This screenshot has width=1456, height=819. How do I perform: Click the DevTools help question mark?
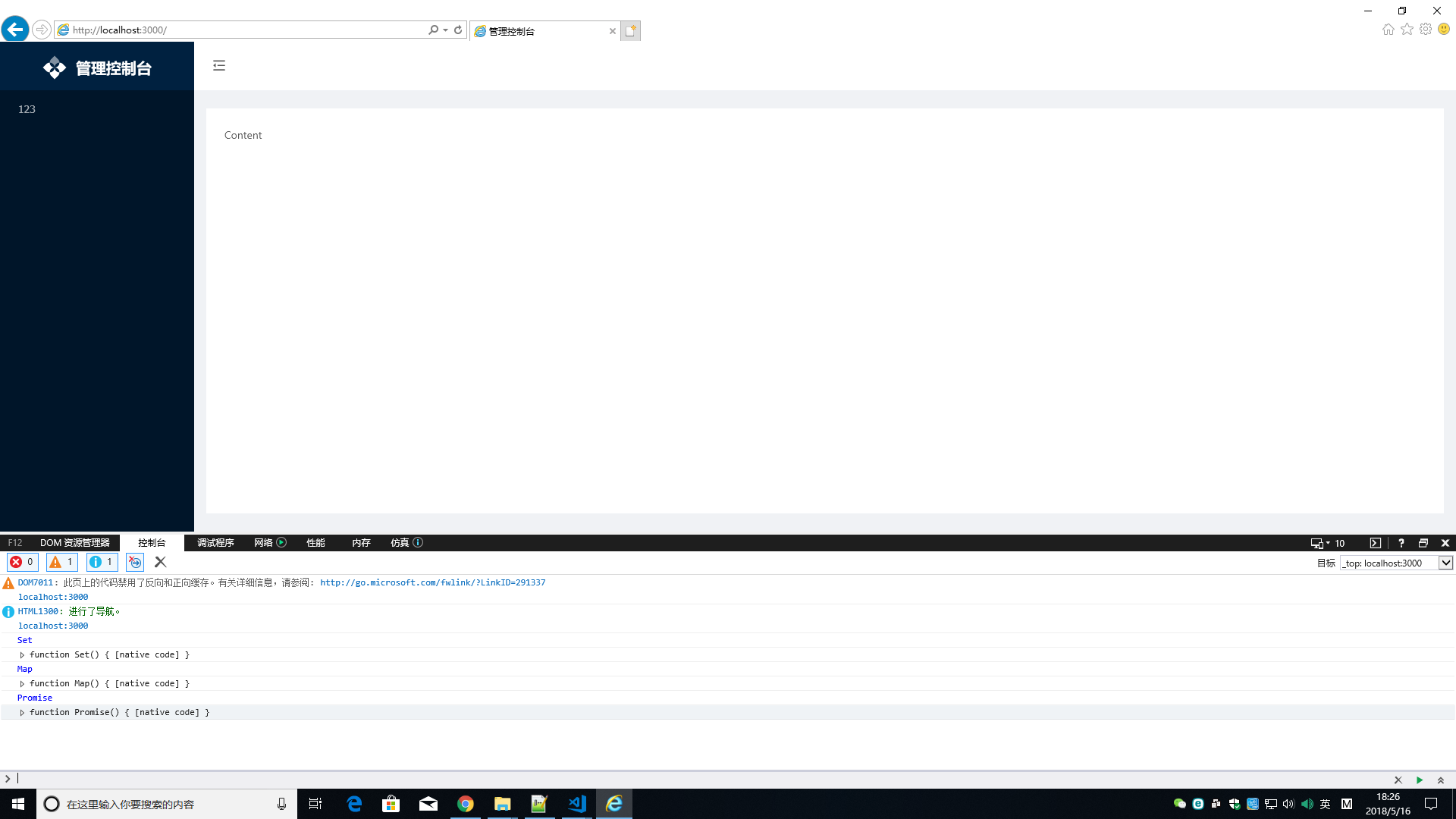click(1401, 543)
